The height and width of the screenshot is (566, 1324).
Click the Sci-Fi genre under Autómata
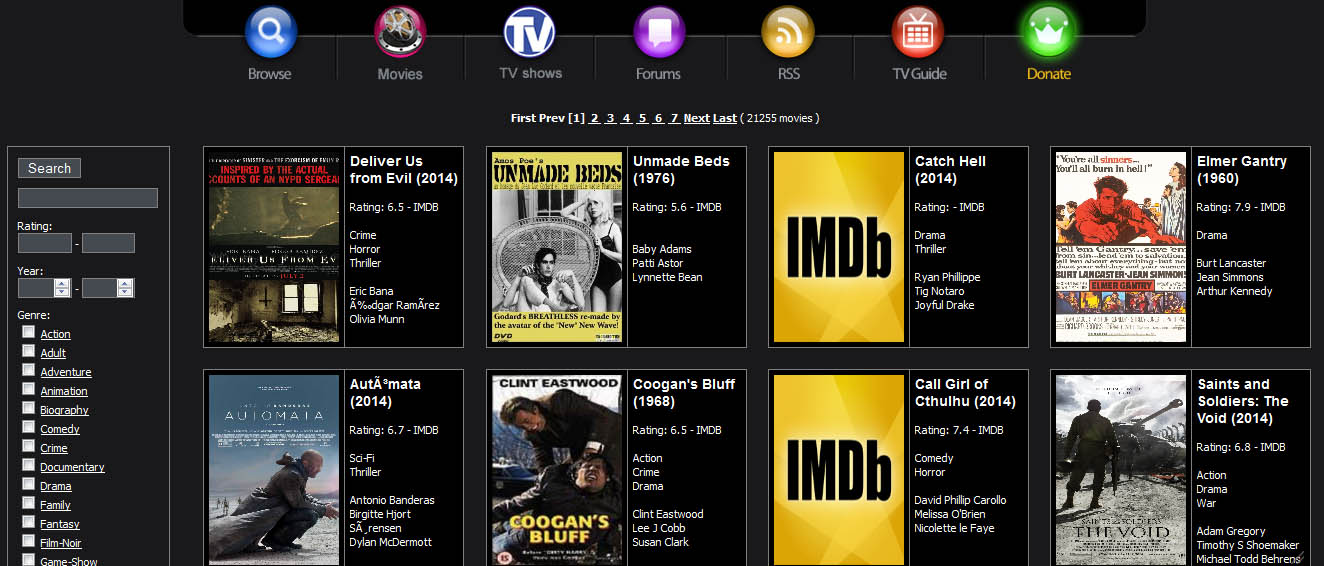pos(361,458)
